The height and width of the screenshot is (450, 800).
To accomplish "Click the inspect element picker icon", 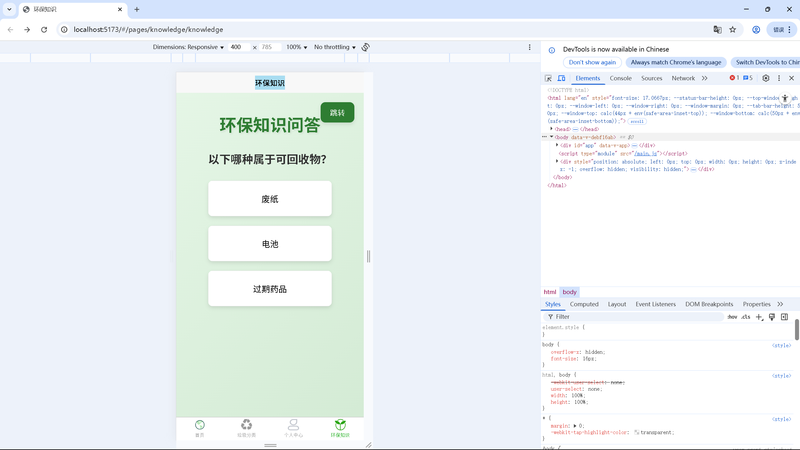I will coord(548,78).
